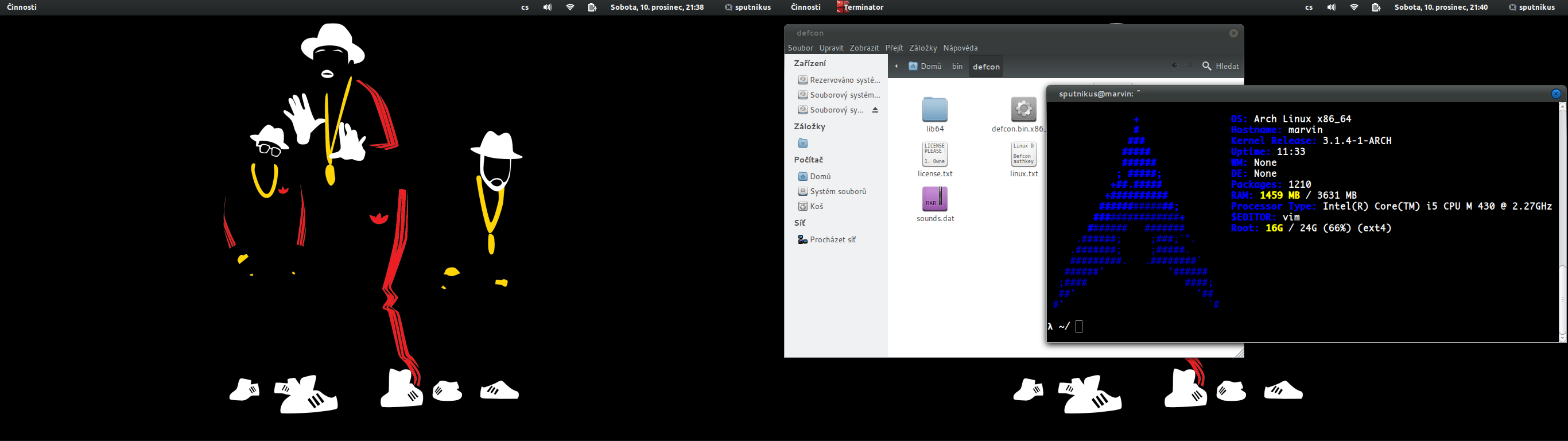Select the defcon.bin.x86 executable gear icon
The image size is (1568, 441).
(x=1023, y=110)
